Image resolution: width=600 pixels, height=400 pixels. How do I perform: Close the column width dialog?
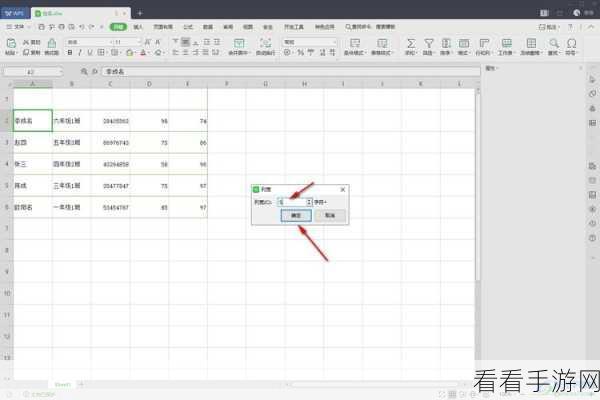[x=343, y=189]
